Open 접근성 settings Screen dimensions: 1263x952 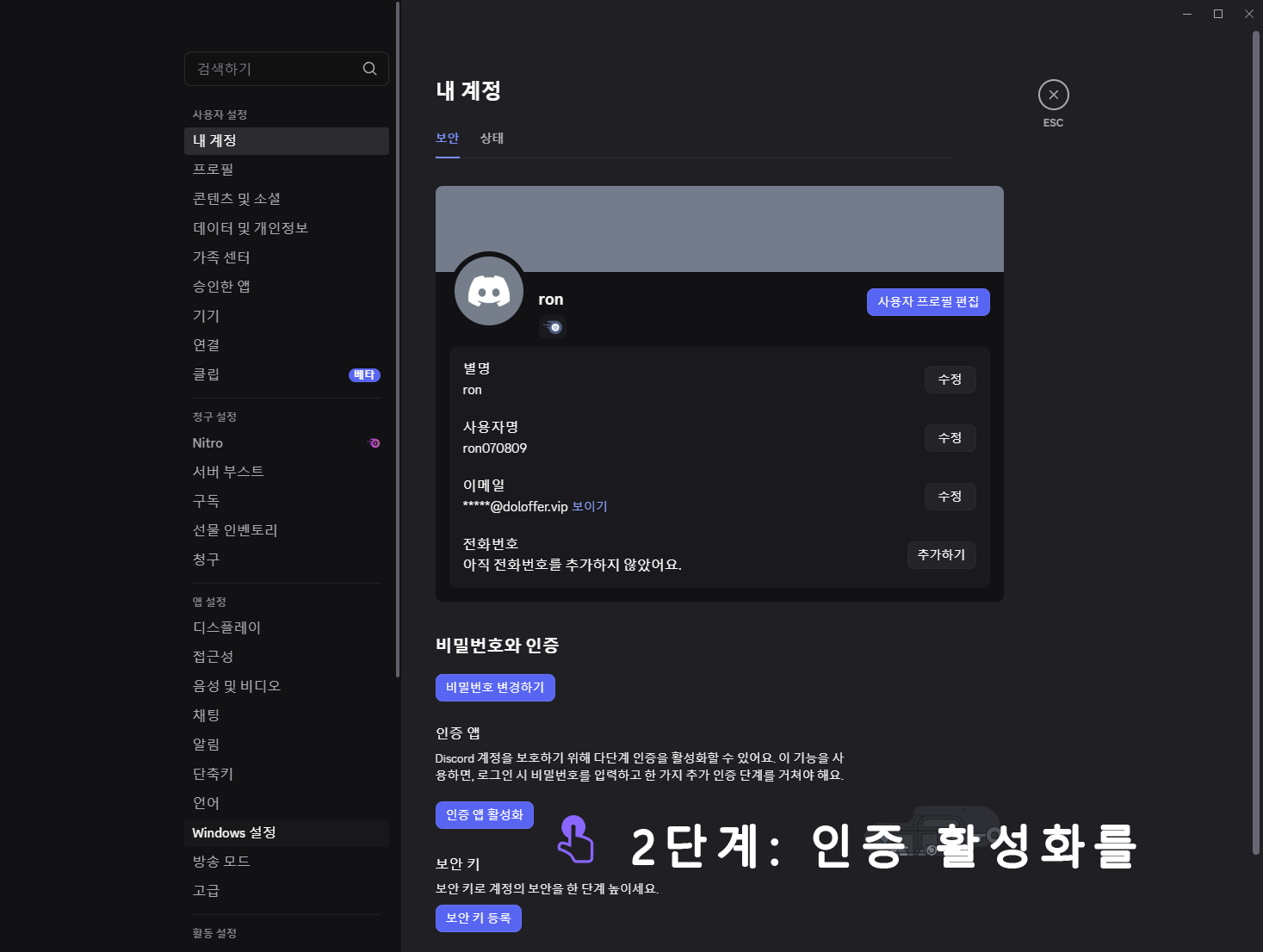(287, 657)
